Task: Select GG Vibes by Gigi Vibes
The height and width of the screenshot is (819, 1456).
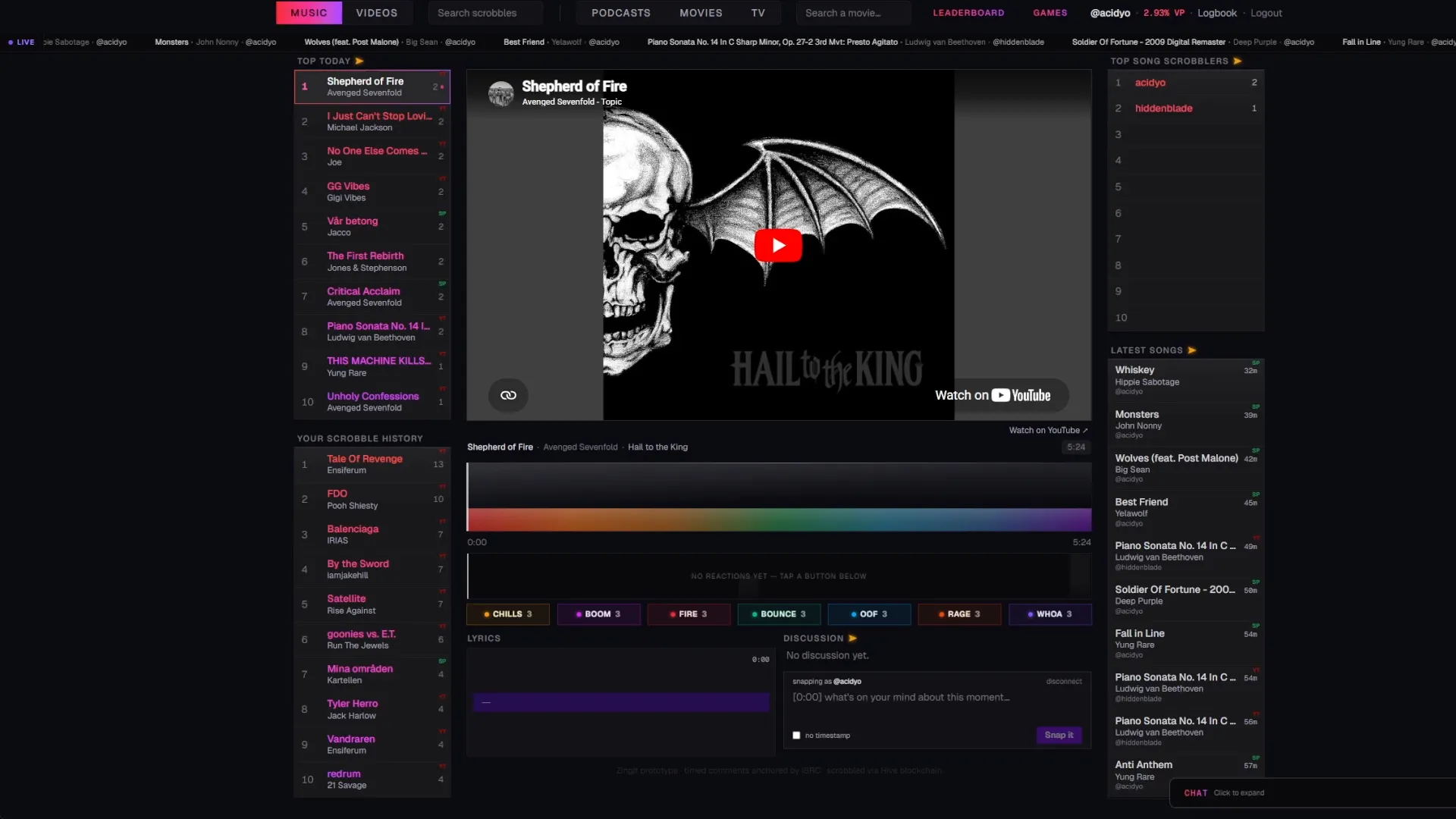Action: [x=372, y=191]
